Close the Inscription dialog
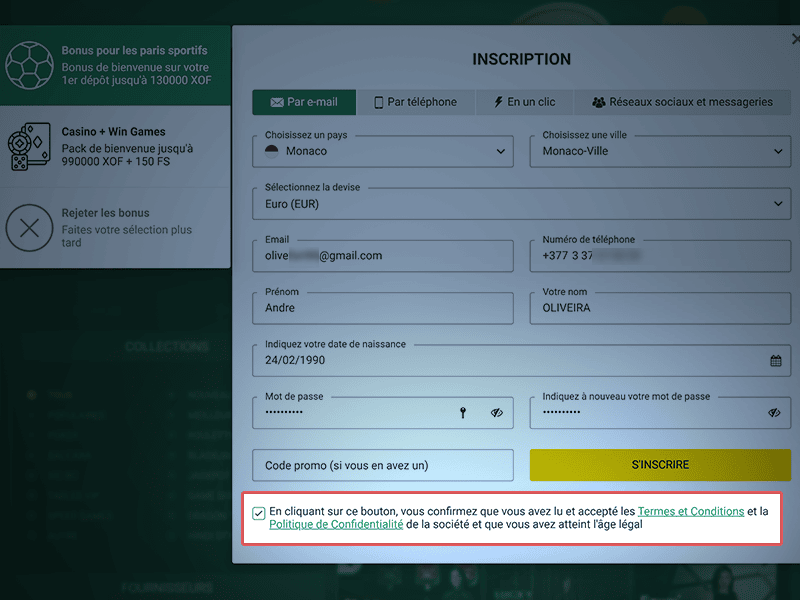The image size is (800, 600). [795, 39]
